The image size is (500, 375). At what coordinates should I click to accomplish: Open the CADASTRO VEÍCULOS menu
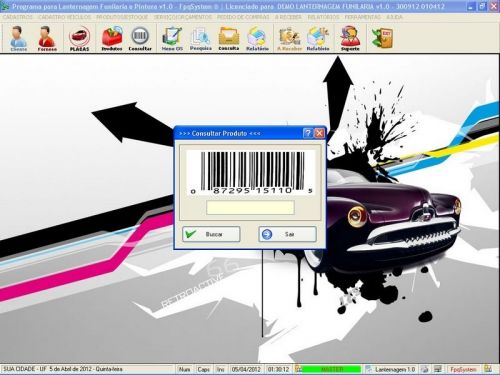[65, 17]
